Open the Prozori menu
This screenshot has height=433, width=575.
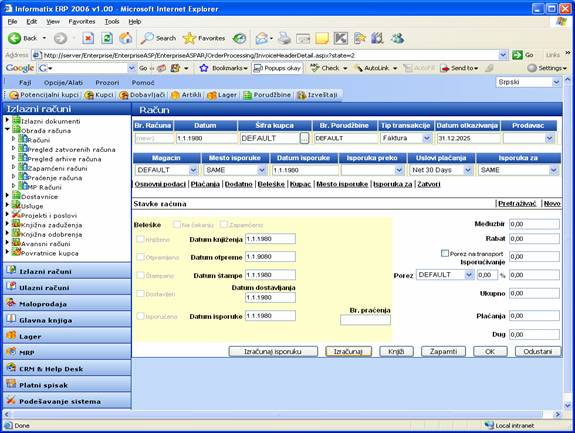click(x=107, y=83)
